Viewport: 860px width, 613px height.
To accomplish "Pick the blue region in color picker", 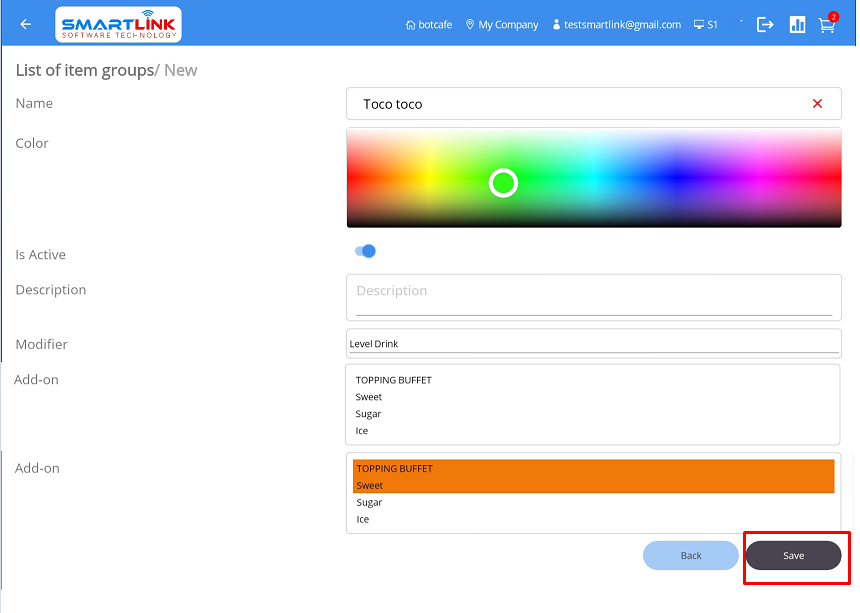I will [680, 175].
